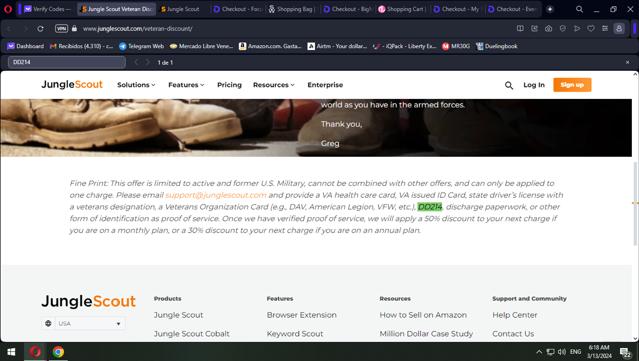Open the Recibidos Gmail bookmark
Image resolution: width=639 pixels, height=361 pixels.
click(x=81, y=46)
